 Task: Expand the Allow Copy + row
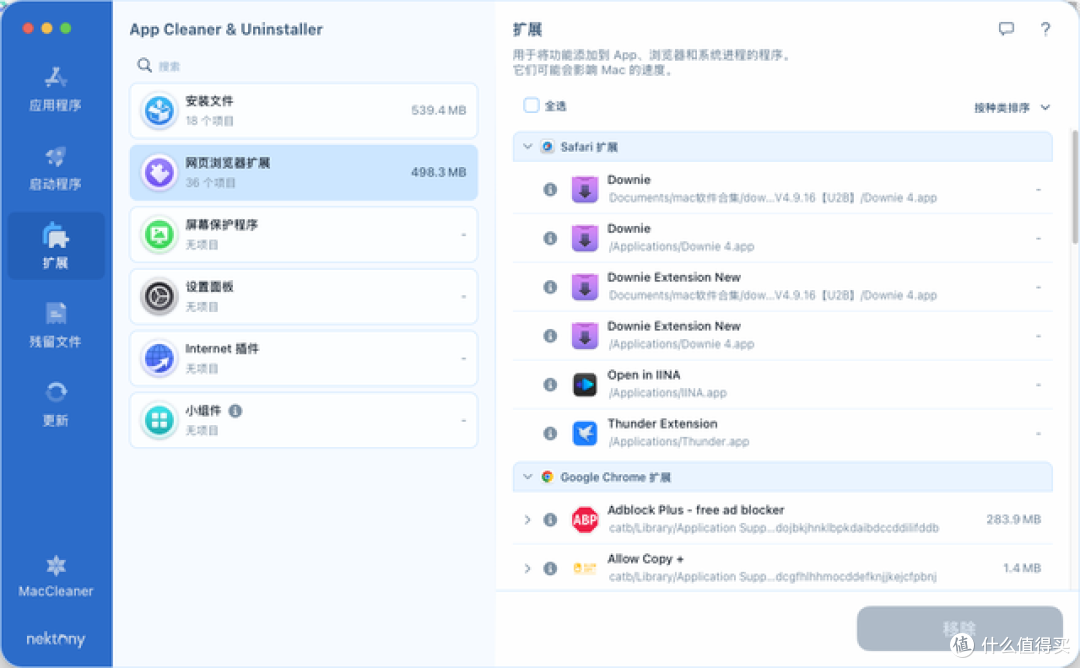pos(528,568)
